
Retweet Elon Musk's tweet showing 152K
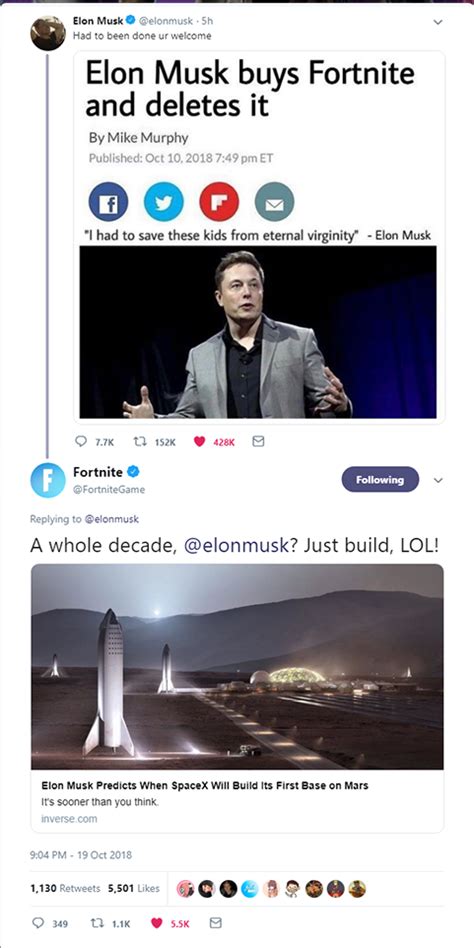(x=138, y=442)
